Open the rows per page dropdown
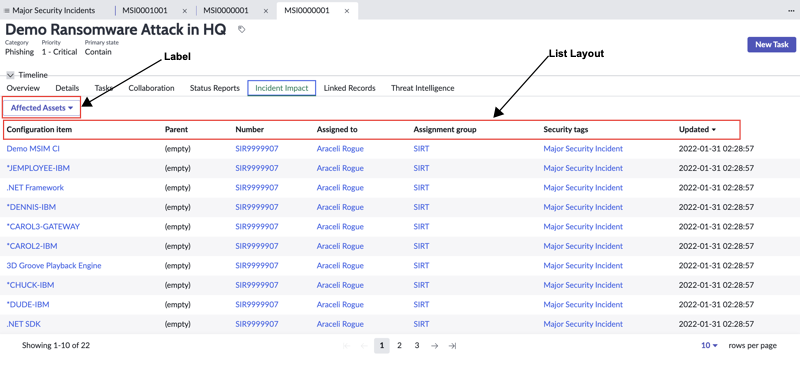This screenshot has height=388, width=800. tap(709, 346)
